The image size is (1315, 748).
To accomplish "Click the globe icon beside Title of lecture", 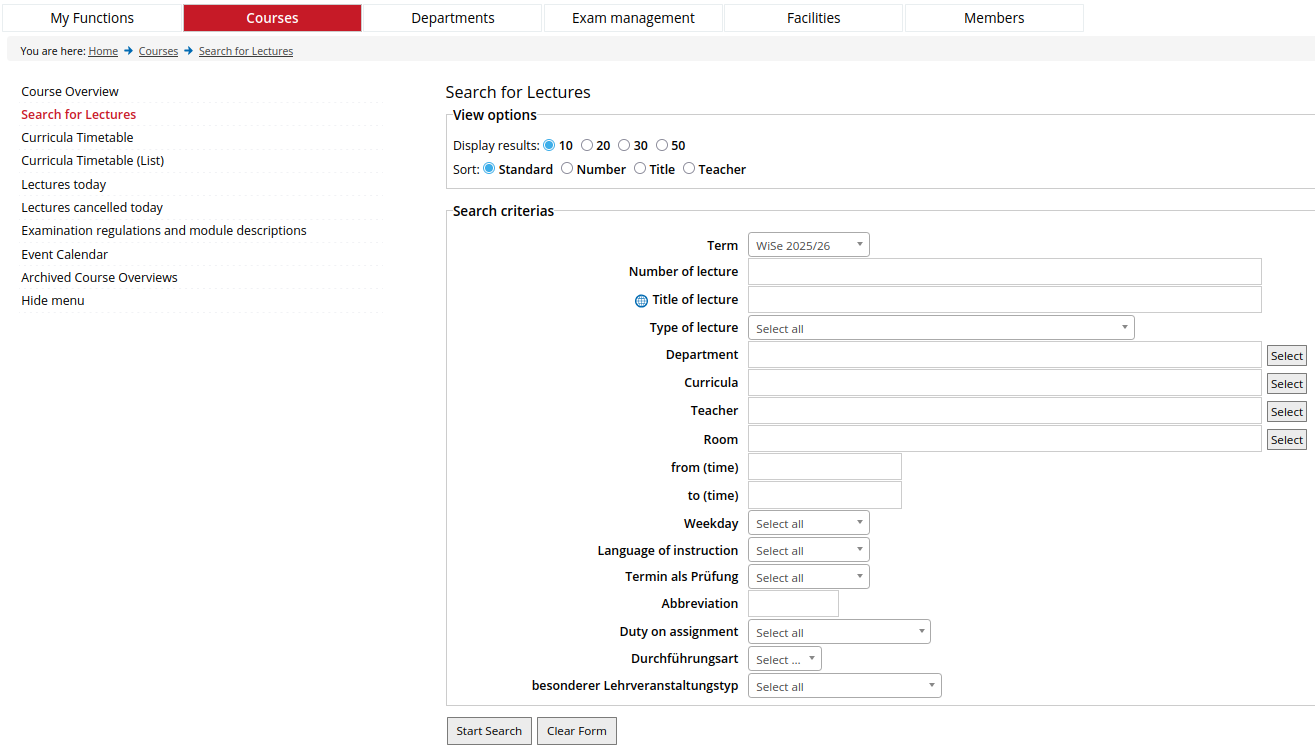I will (x=640, y=300).
